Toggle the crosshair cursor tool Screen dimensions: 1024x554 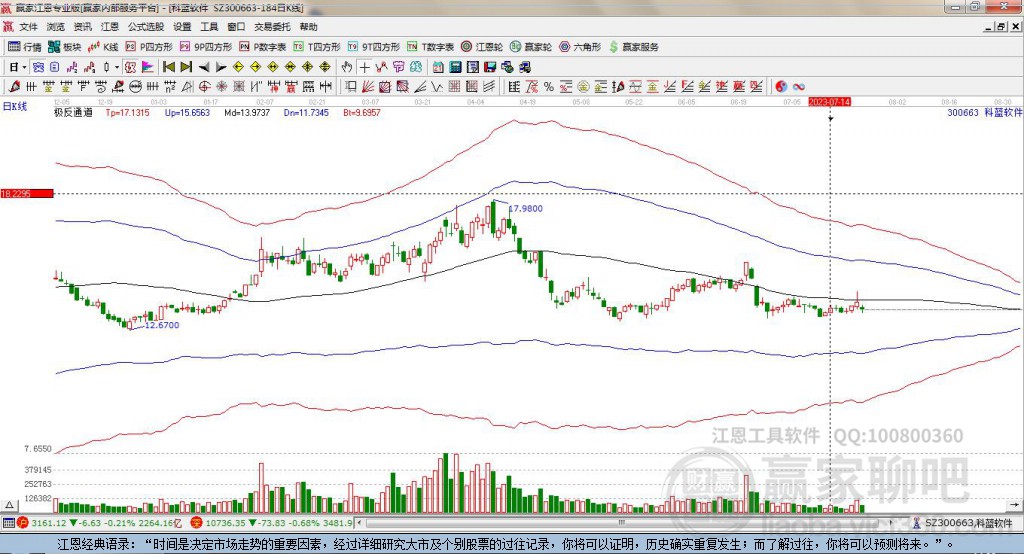click(364, 67)
